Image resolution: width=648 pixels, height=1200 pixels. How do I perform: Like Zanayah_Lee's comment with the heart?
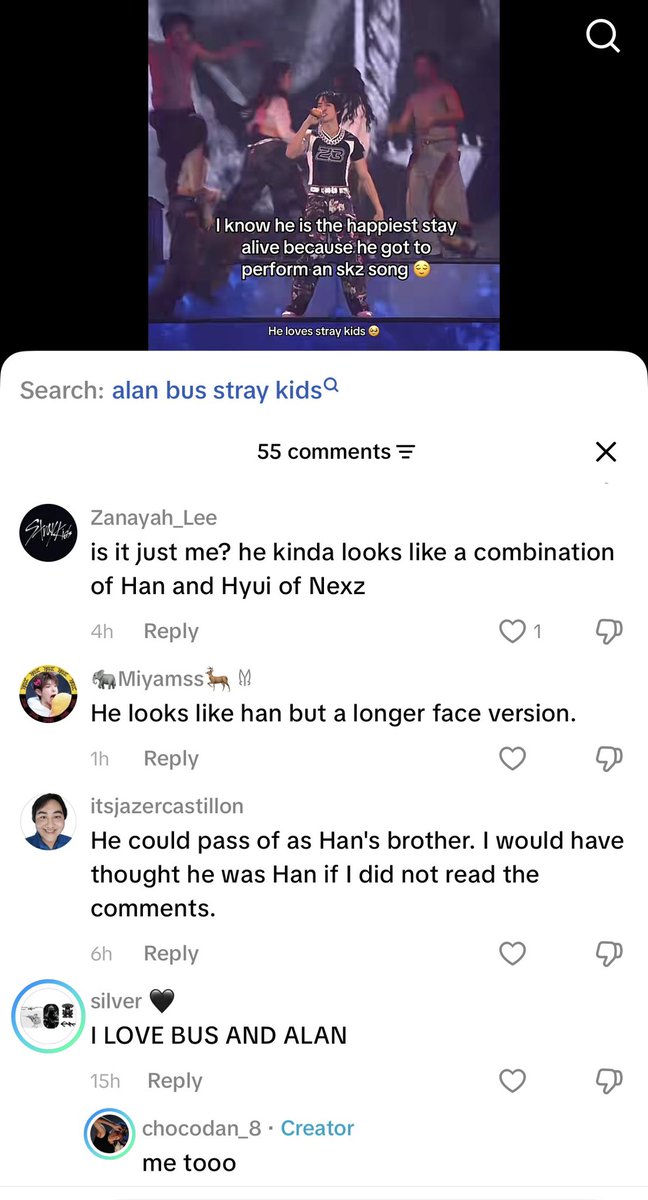pos(512,631)
